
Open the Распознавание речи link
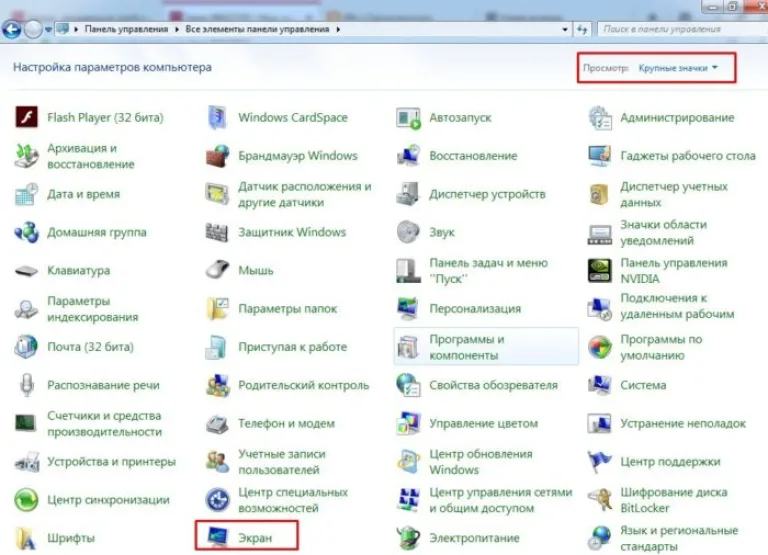103,386
